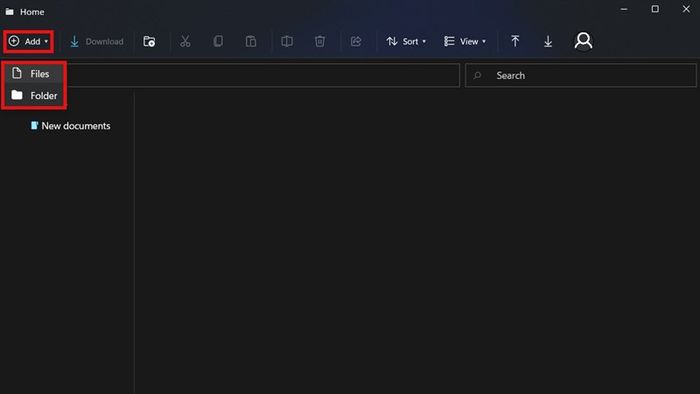Open the View dropdown

(465, 41)
